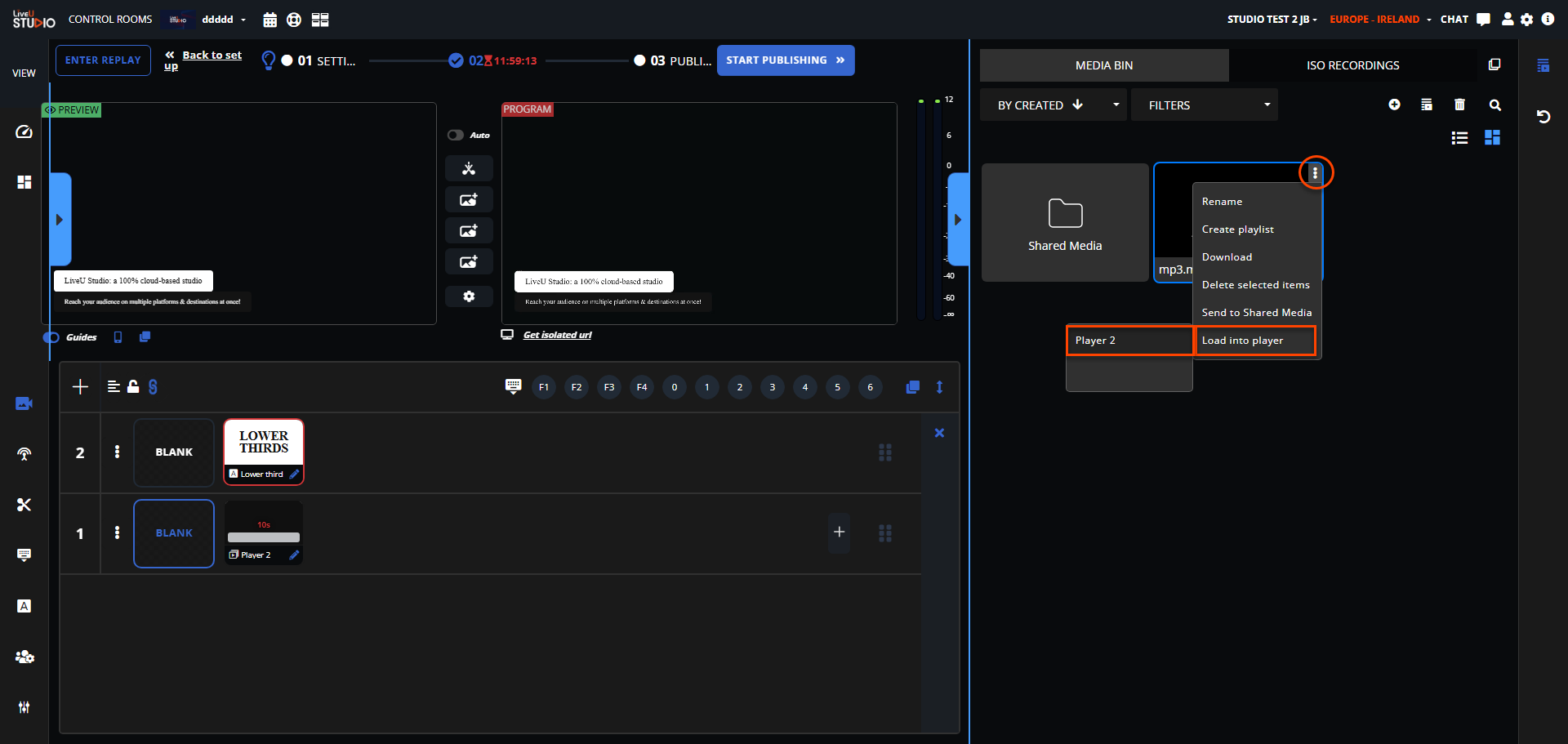Screen dimensions: 1568x744
Task: Open the cut transition scissors button
Action: point(469,168)
